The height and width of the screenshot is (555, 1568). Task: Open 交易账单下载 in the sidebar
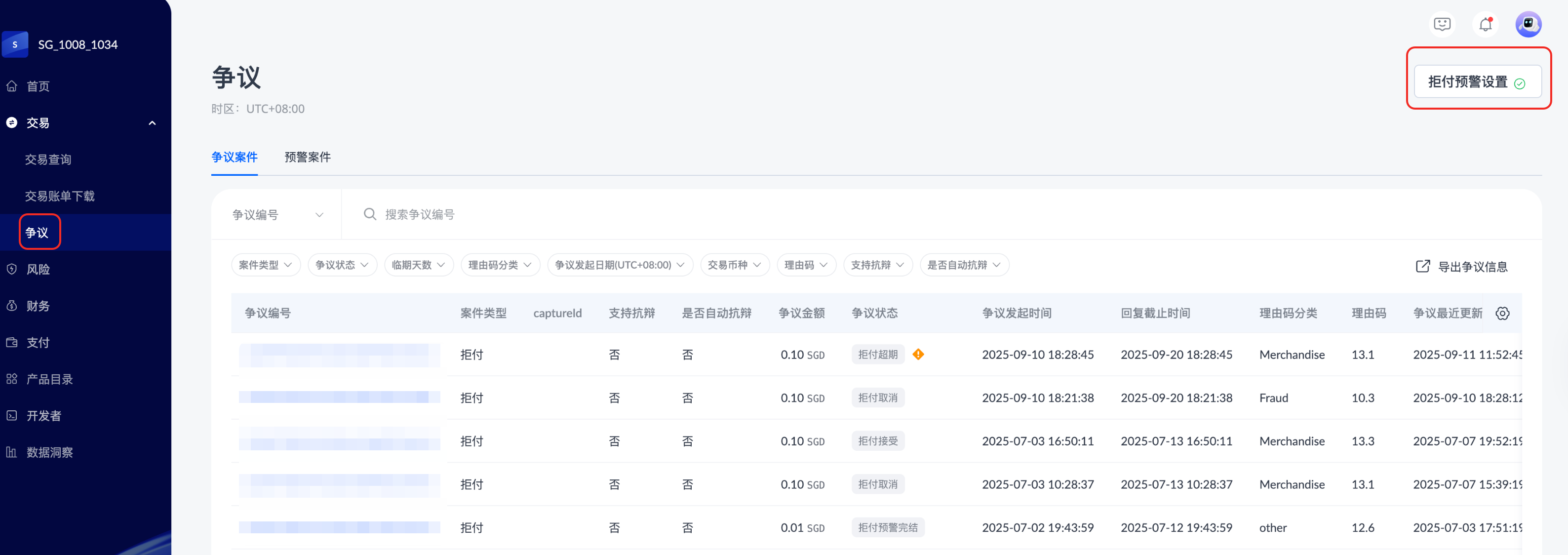[x=60, y=196]
